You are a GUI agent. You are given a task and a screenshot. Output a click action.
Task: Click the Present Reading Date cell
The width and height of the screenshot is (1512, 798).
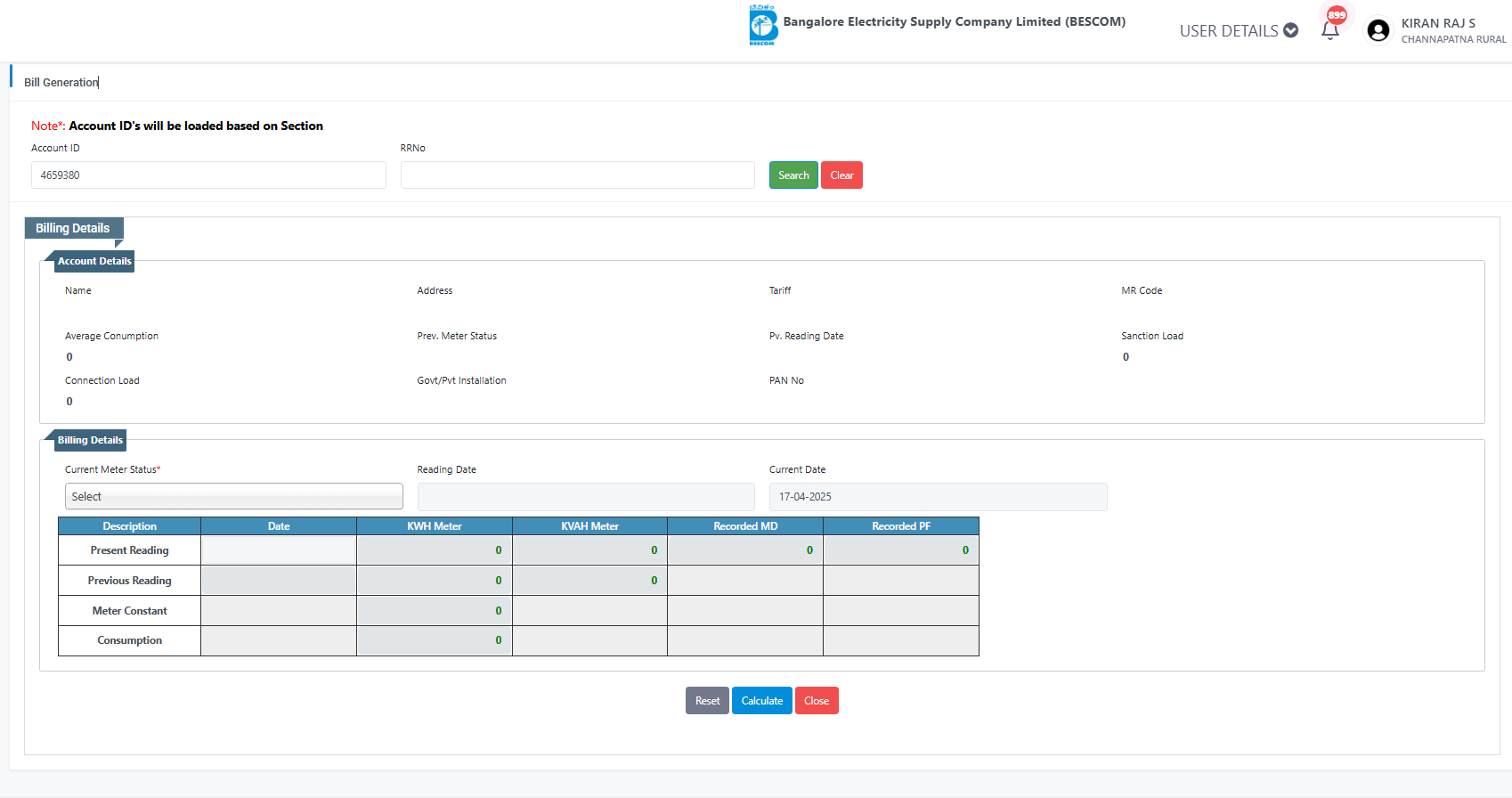pyautogui.click(x=279, y=550)
